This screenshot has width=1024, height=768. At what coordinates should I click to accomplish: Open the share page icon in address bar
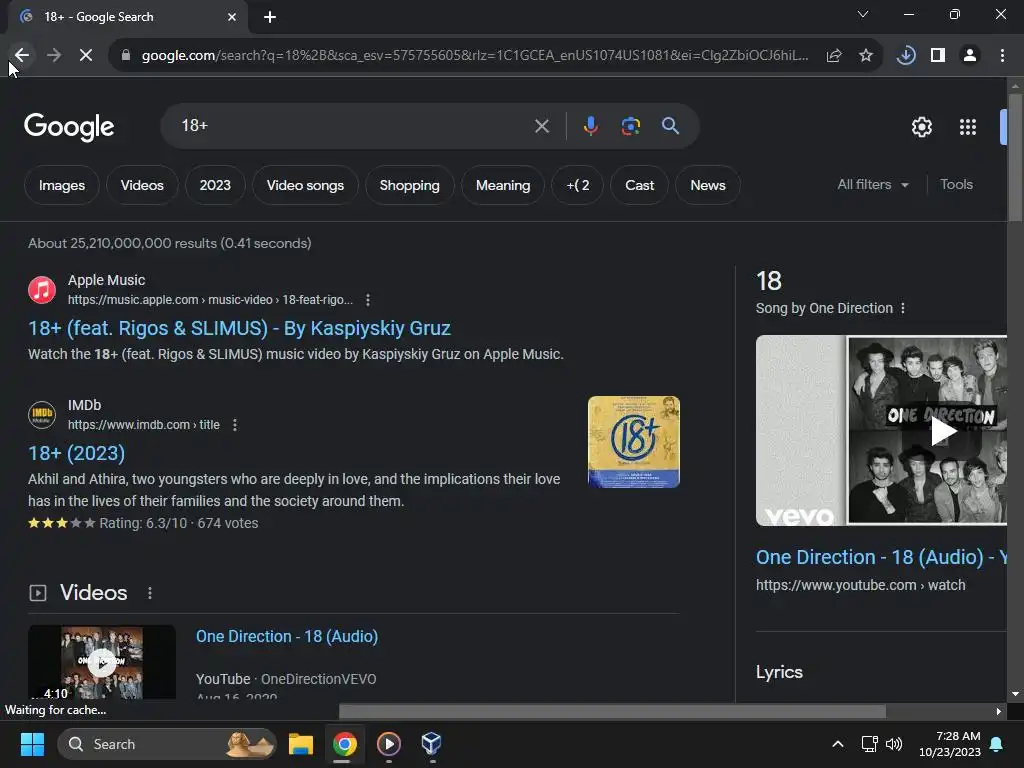833,56
